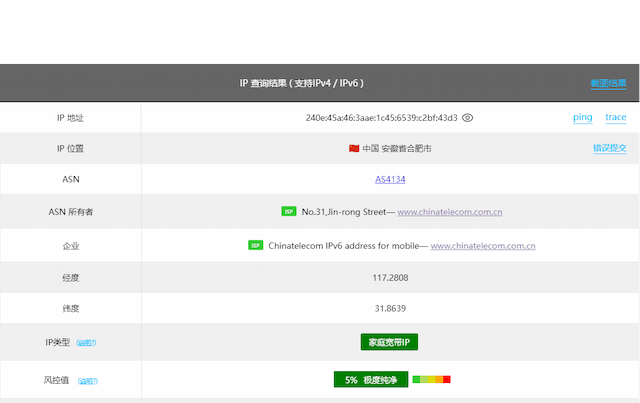Click the ASN 所有者 row label
640x403 pixels.
[71, 212]
